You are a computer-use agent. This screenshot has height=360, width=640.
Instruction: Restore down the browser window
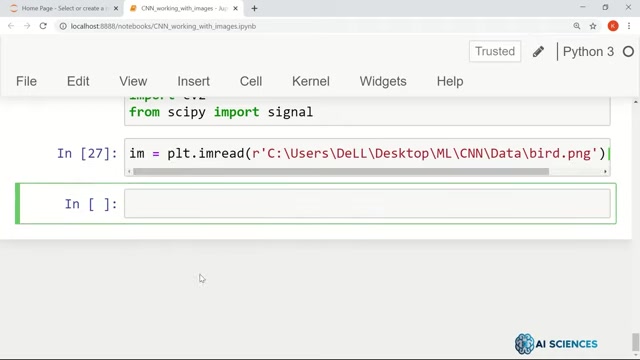tap(605, 7)
